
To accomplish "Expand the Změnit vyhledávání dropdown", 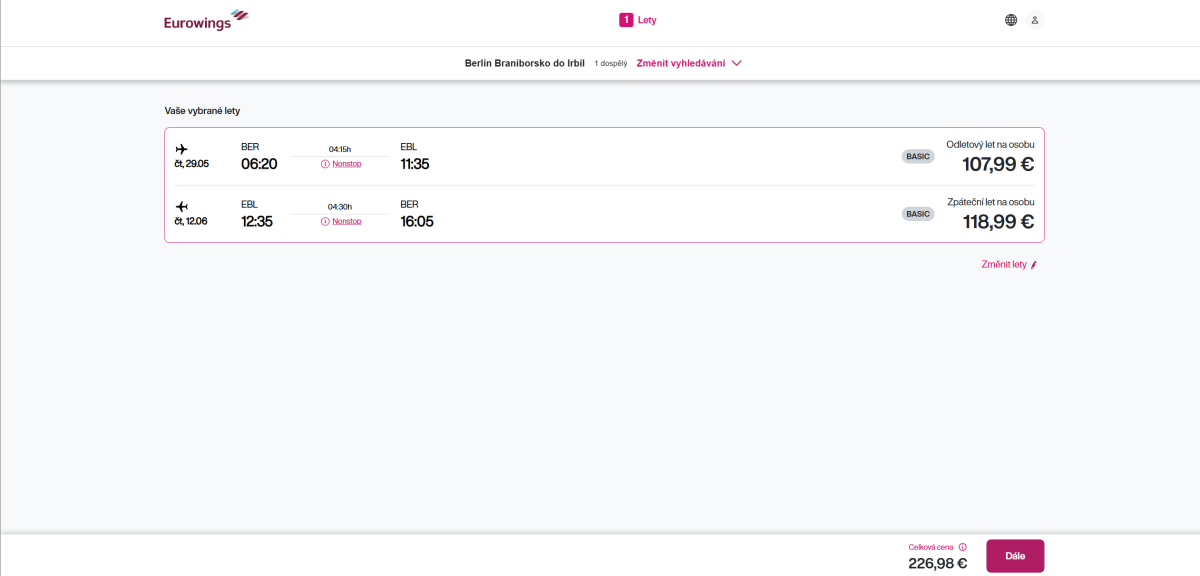I will pyautogui.click(x=680, y=63).
